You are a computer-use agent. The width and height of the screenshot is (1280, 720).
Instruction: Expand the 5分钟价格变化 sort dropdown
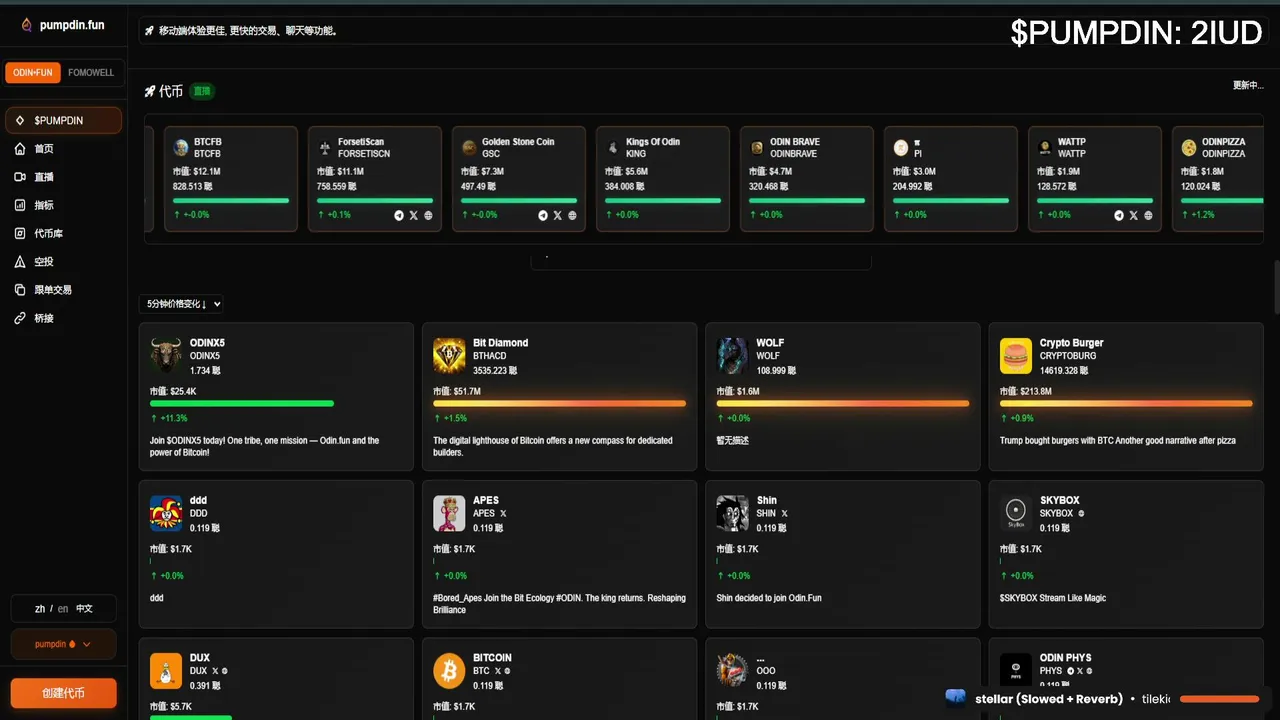(x=182, y=304)
